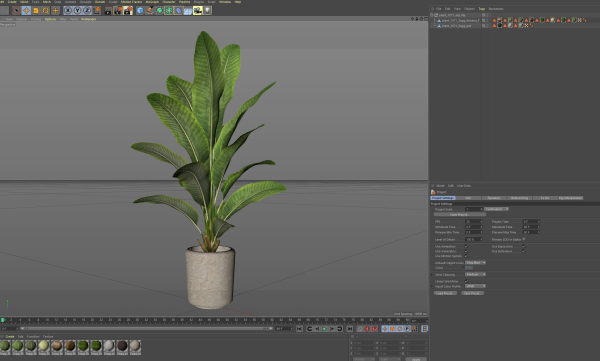Switch to the Project Settings tab

(443, 198)
